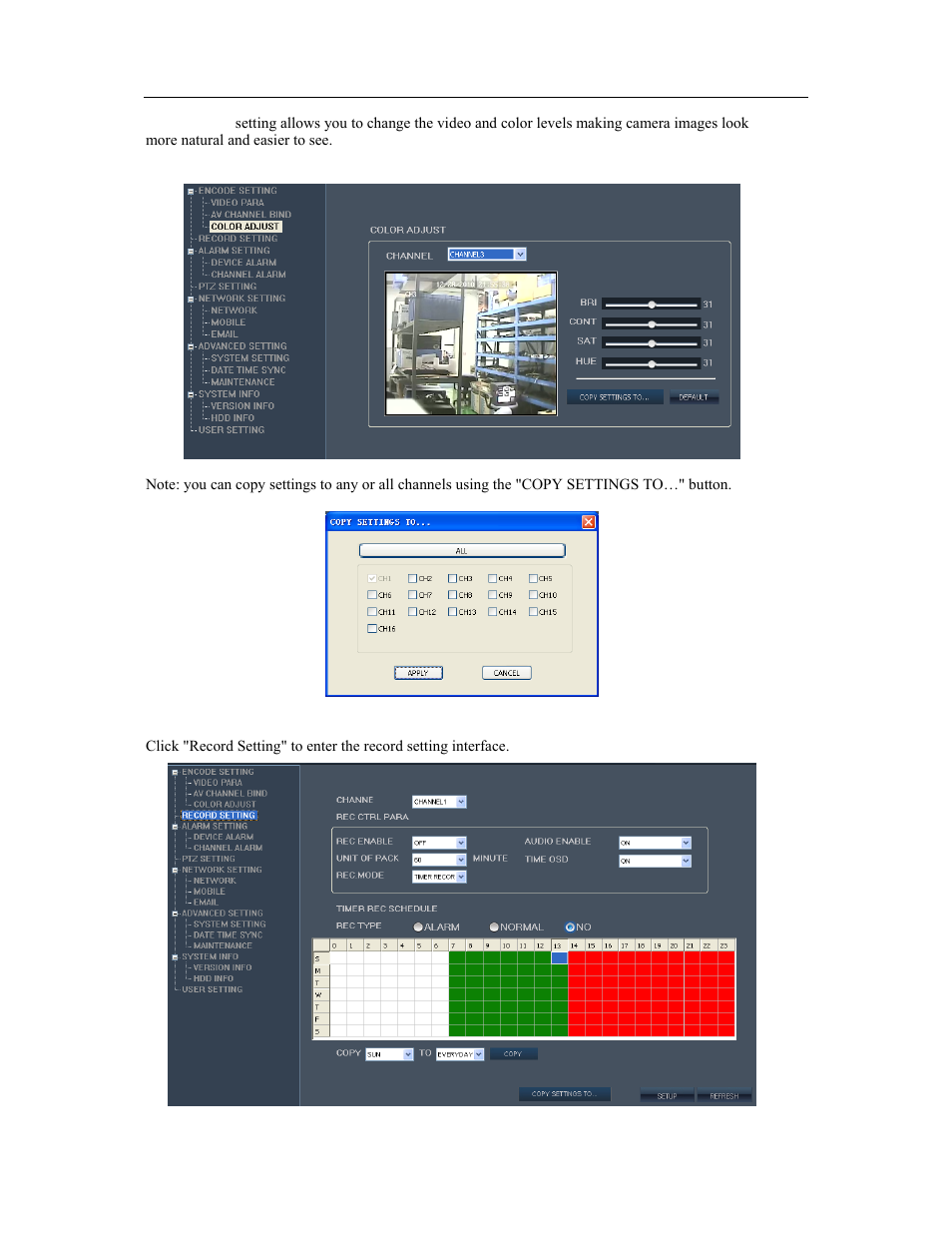This screenshot has height=1233, width=952.
Task: Open the TIME OSD dropdown
Action: (655, 861)
